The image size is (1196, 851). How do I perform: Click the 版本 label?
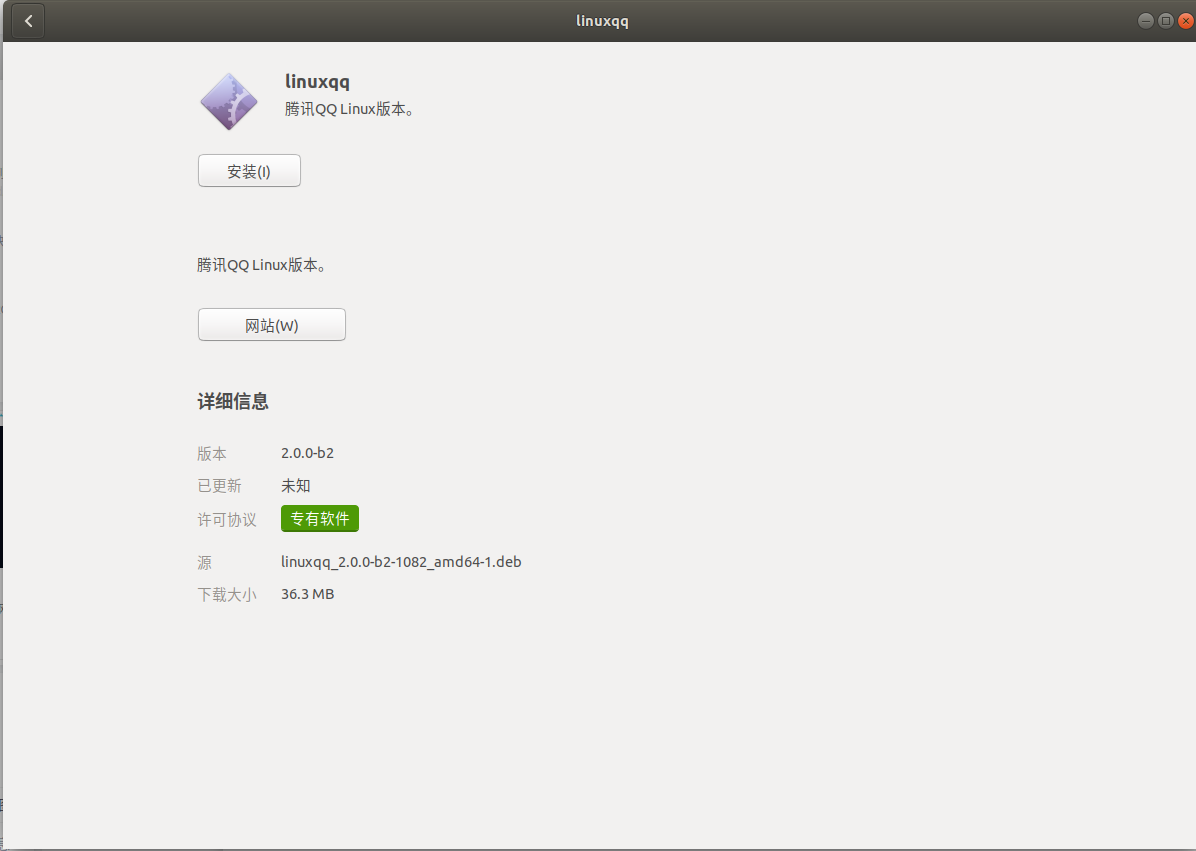click(212, 454)
